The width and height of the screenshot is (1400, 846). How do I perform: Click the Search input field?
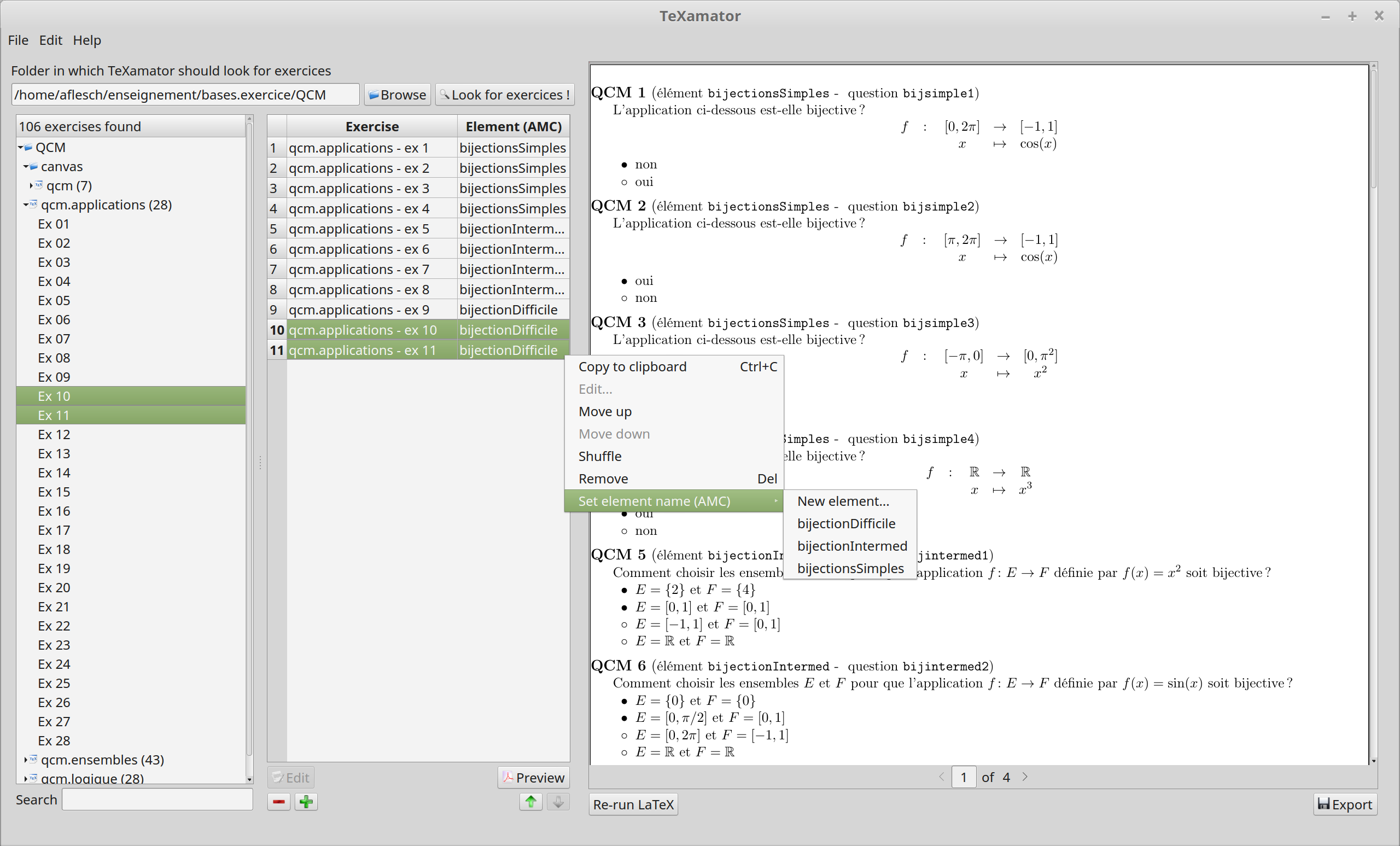(x=157, y=800)
